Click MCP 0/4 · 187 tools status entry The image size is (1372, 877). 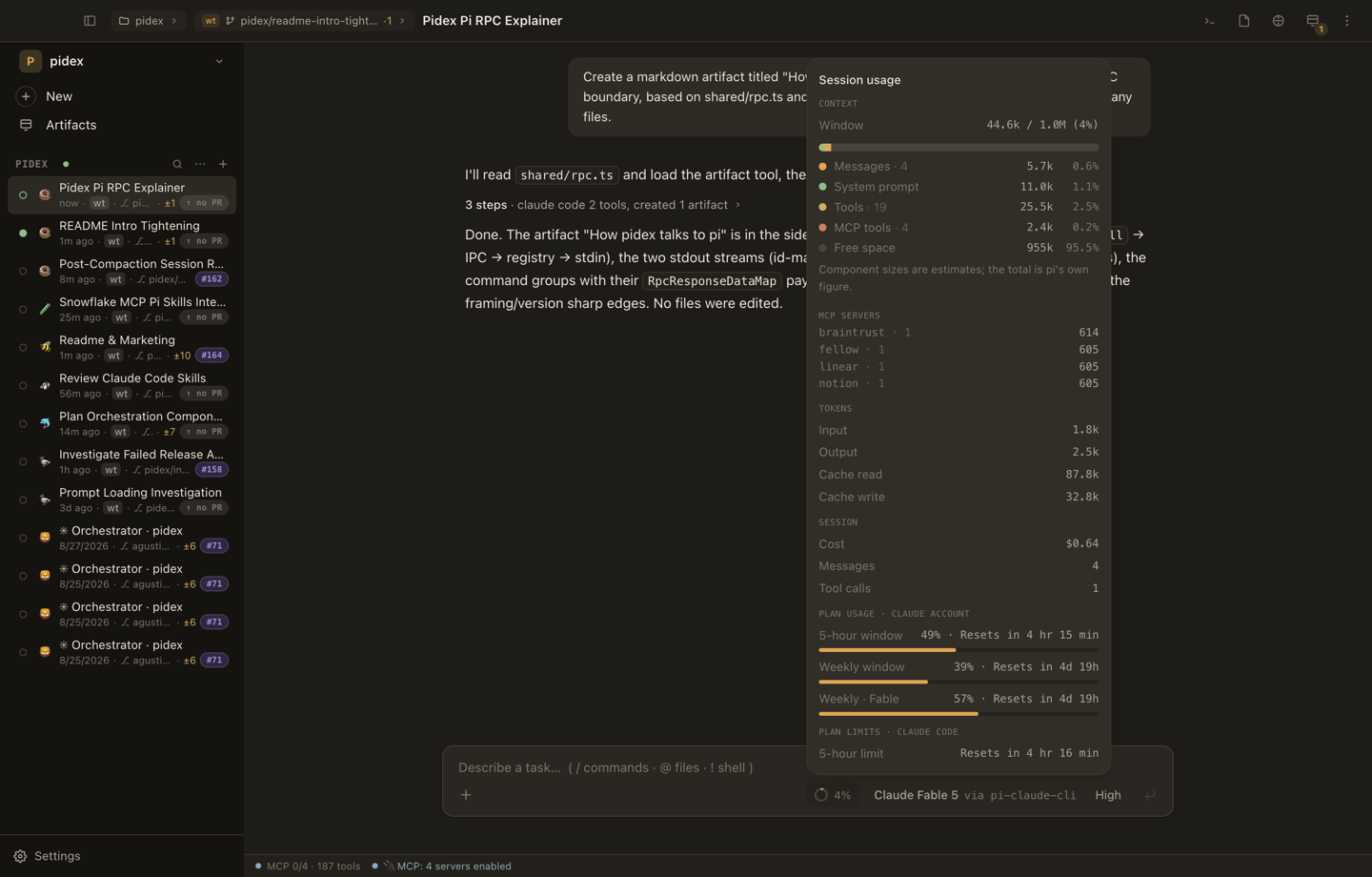[x=307, y=867]
